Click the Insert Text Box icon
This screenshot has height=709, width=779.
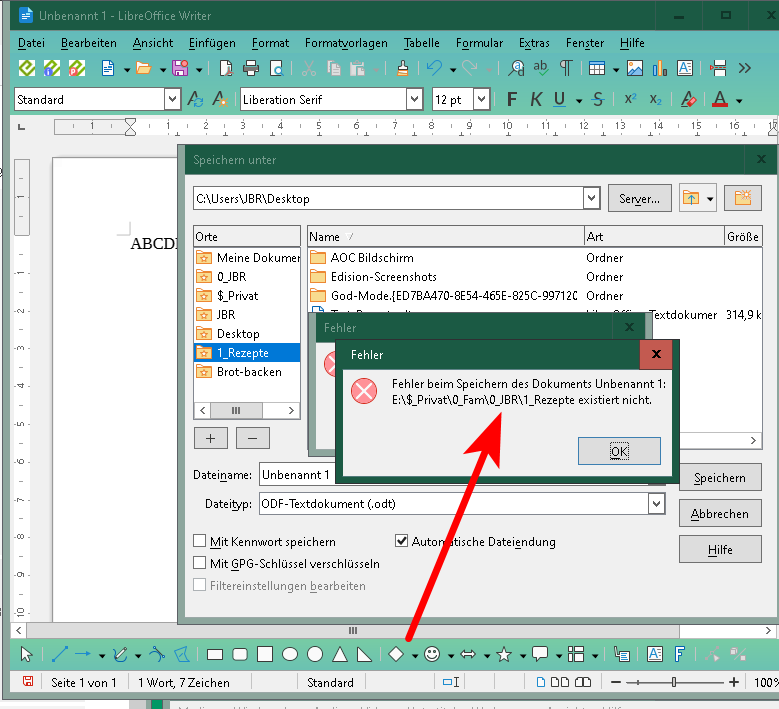tap(685, 68)
